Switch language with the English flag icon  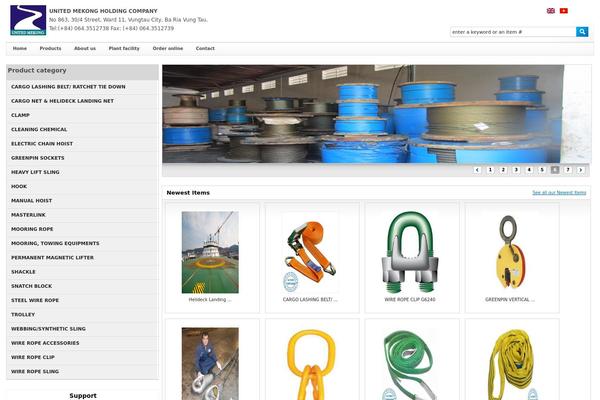pyautogui.click(x=551, y=11)
